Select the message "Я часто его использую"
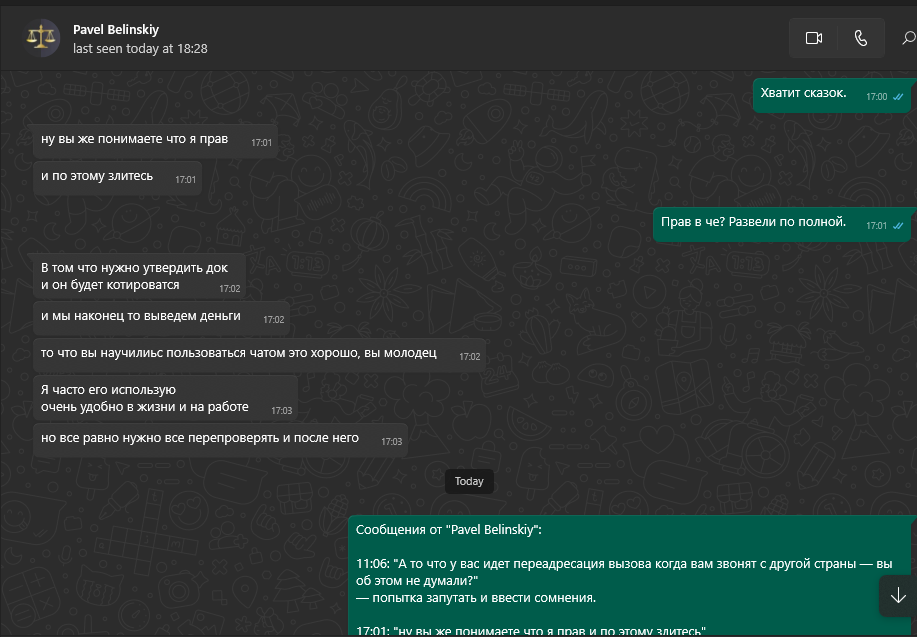The width and height of the screenshot is (917, 637). point(145,398)
